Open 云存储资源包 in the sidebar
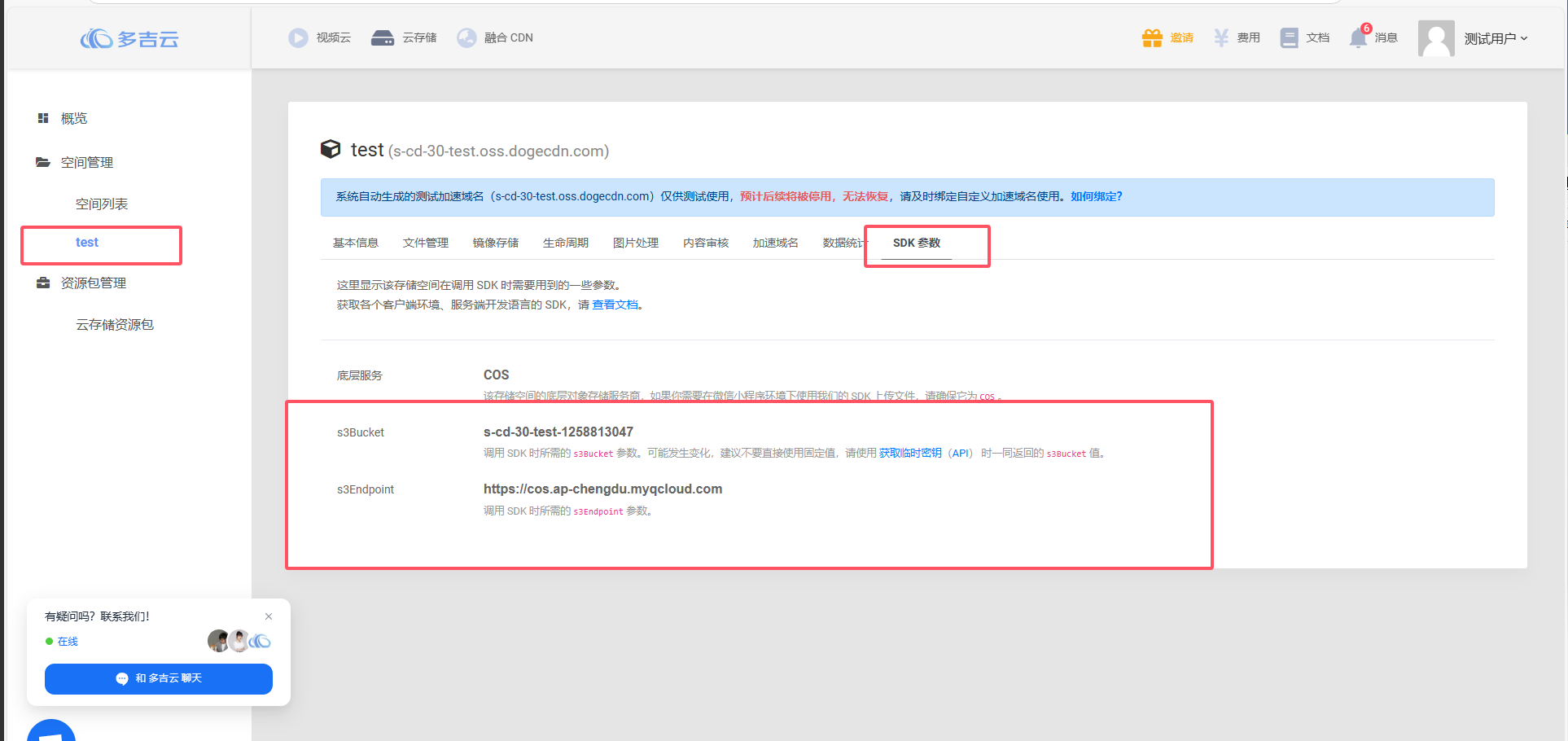Viewport: 1568px width, 741px height. click(115, 324)
